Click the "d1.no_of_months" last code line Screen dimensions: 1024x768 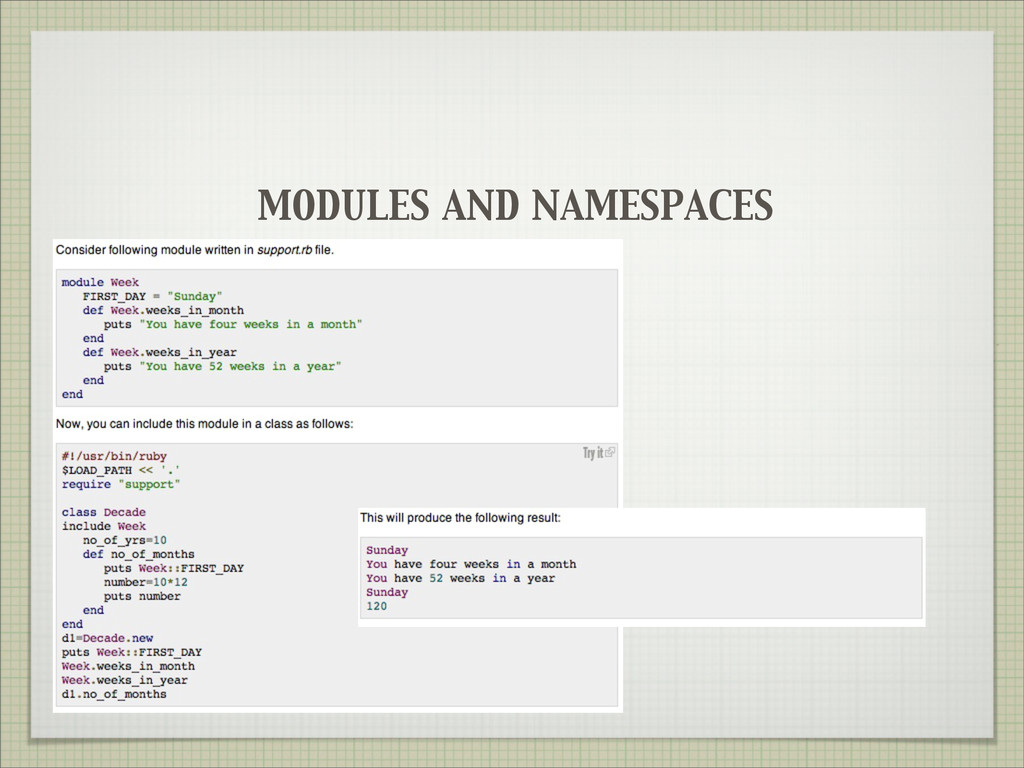pos(114,694)
